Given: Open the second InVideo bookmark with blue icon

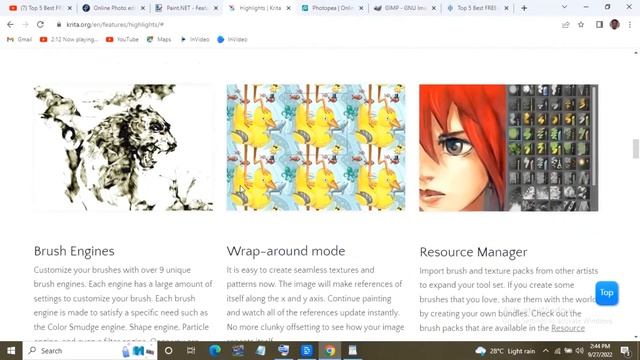Looking at the screenshot, I should [x=232, y=39].
